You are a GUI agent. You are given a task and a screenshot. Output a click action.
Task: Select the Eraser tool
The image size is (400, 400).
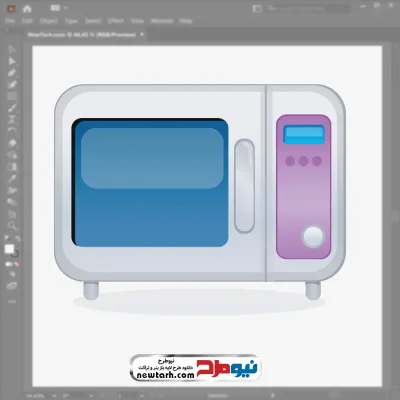(x=12, y=143)
